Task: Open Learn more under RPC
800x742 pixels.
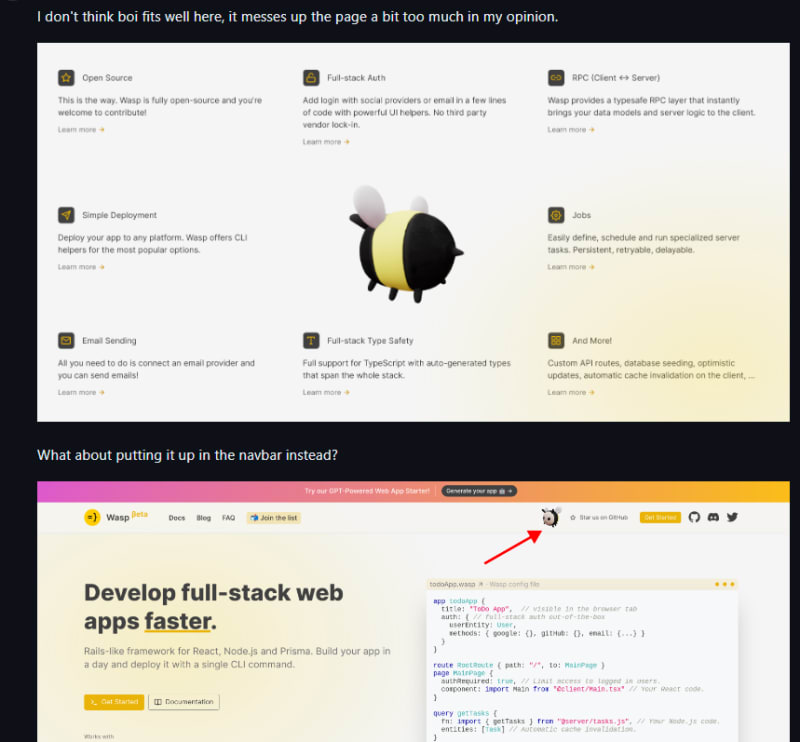Action: click(x=571, y=130)
